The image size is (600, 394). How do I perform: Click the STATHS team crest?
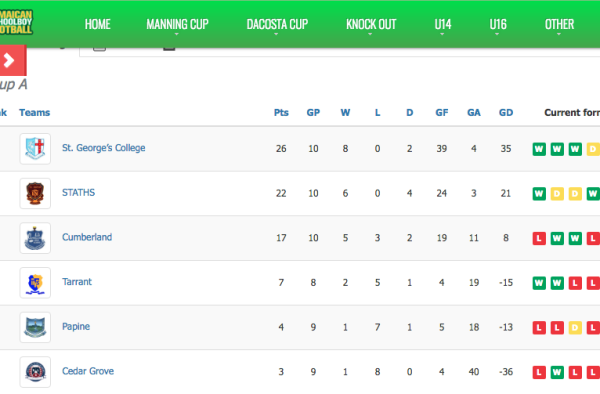click(x=35, y=193)
